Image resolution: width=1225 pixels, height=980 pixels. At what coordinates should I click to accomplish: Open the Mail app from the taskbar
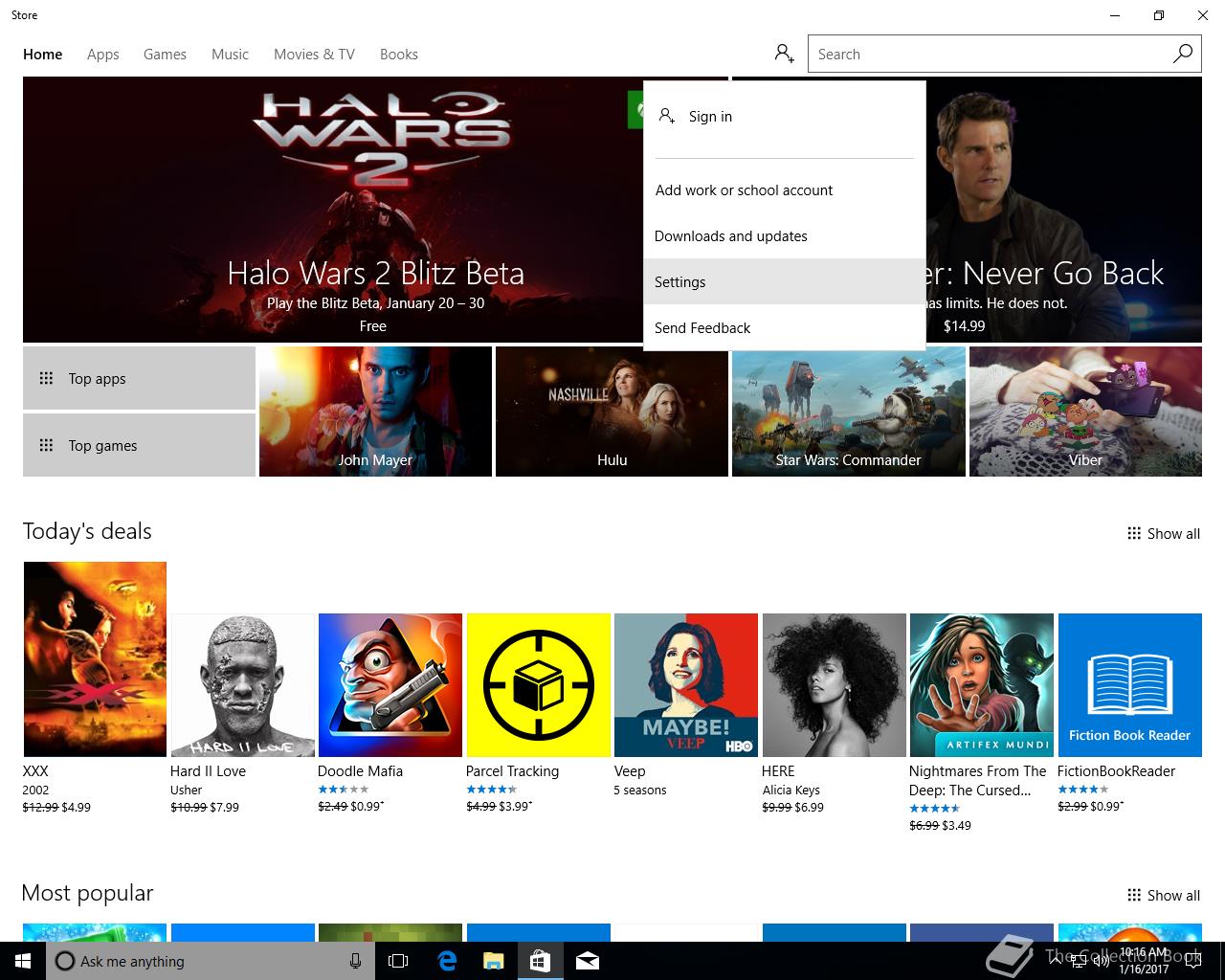point(588,961)
